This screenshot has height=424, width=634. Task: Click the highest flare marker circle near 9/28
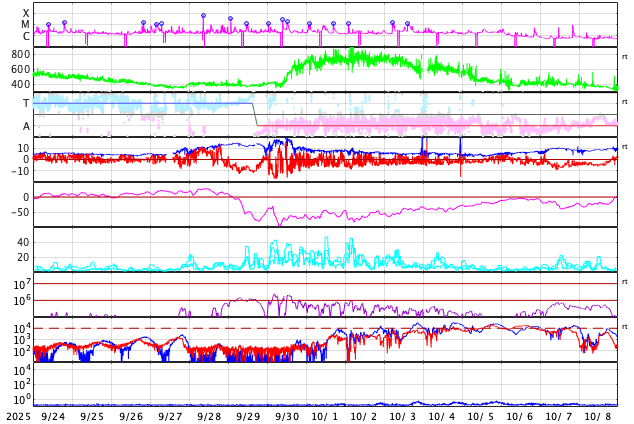(x=203, y=16)
